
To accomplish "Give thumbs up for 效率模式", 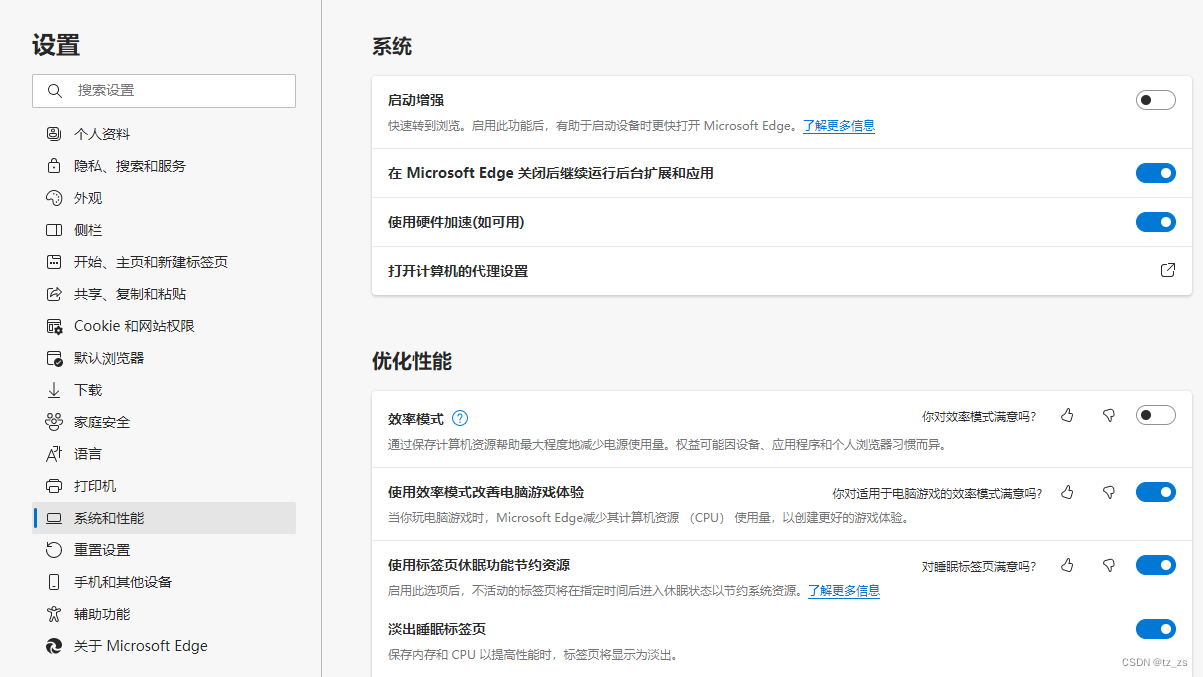I will [1067, 415].
